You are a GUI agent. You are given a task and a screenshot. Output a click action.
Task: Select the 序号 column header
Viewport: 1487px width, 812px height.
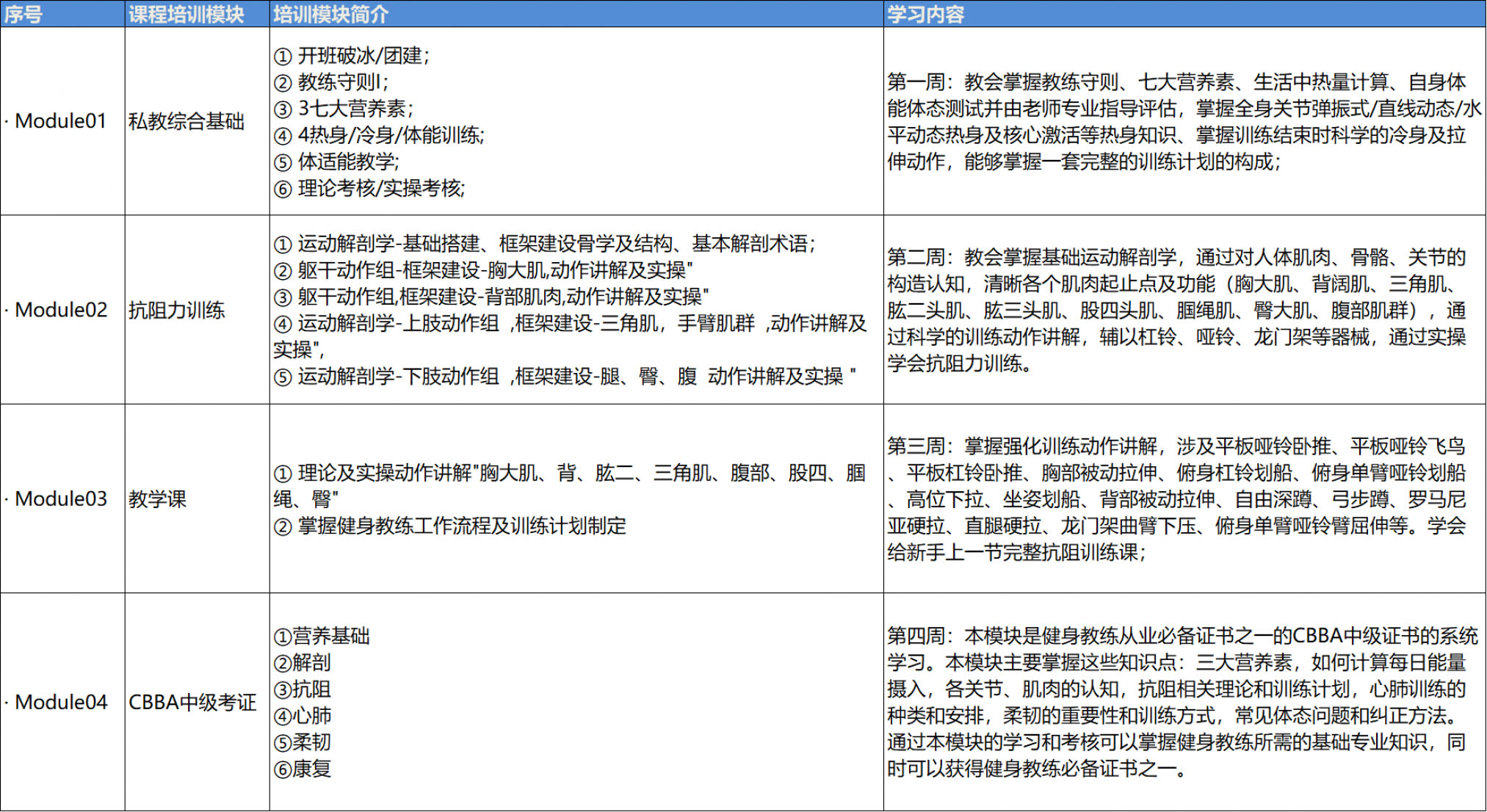tap(62, 14)
